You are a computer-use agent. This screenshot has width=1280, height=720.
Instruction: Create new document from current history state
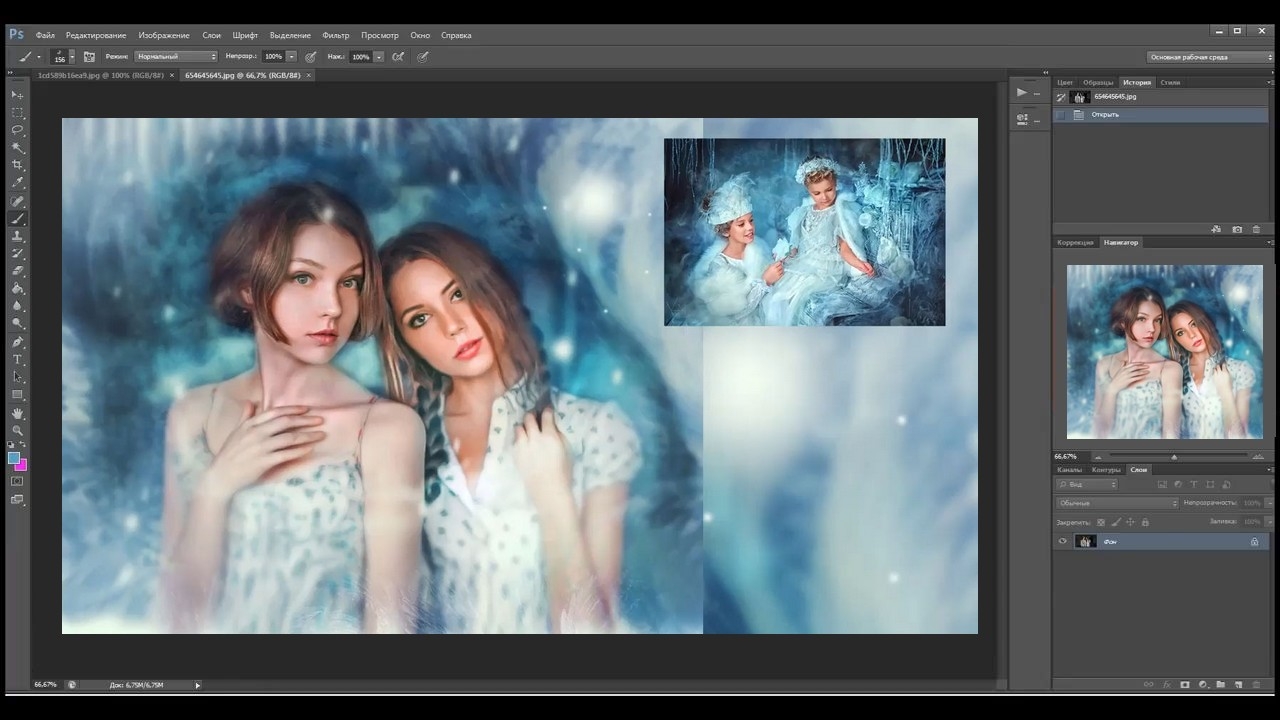[1216, 229]
